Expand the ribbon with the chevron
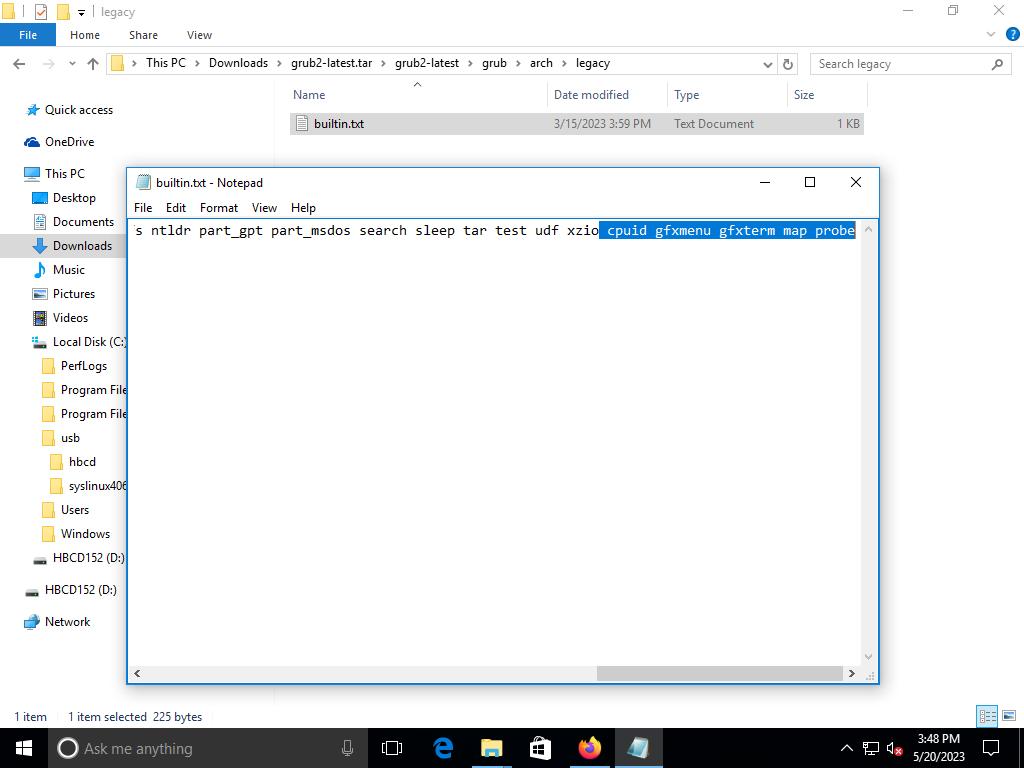 pyautogui.click(x=991, y=35)
